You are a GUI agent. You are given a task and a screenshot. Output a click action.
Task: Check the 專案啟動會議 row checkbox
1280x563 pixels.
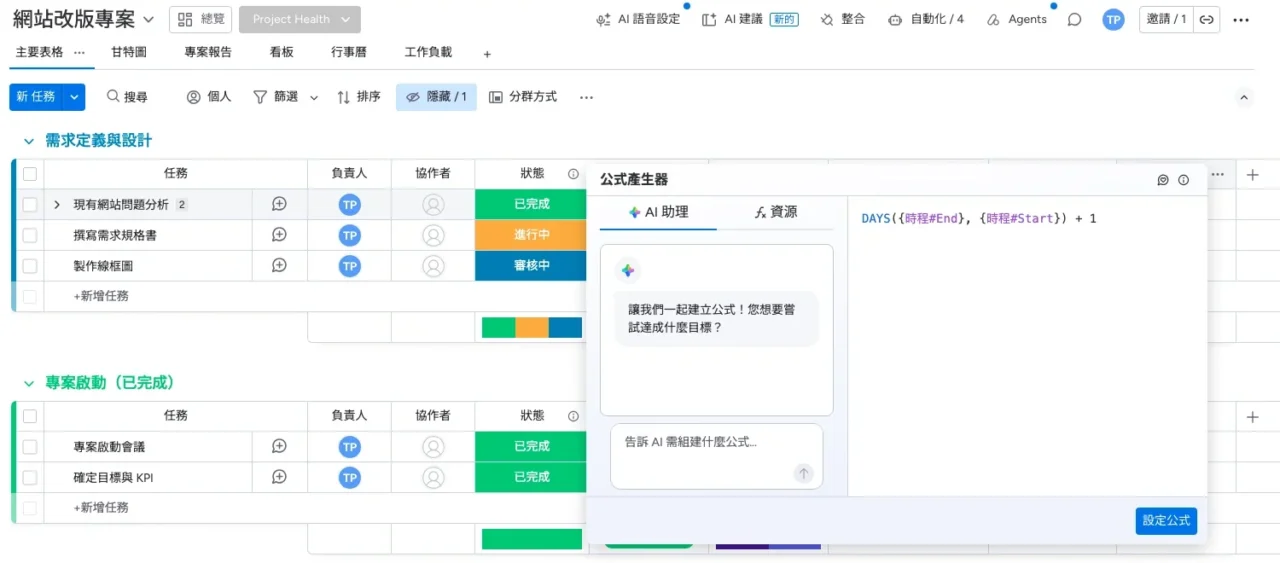coord(30,447)
